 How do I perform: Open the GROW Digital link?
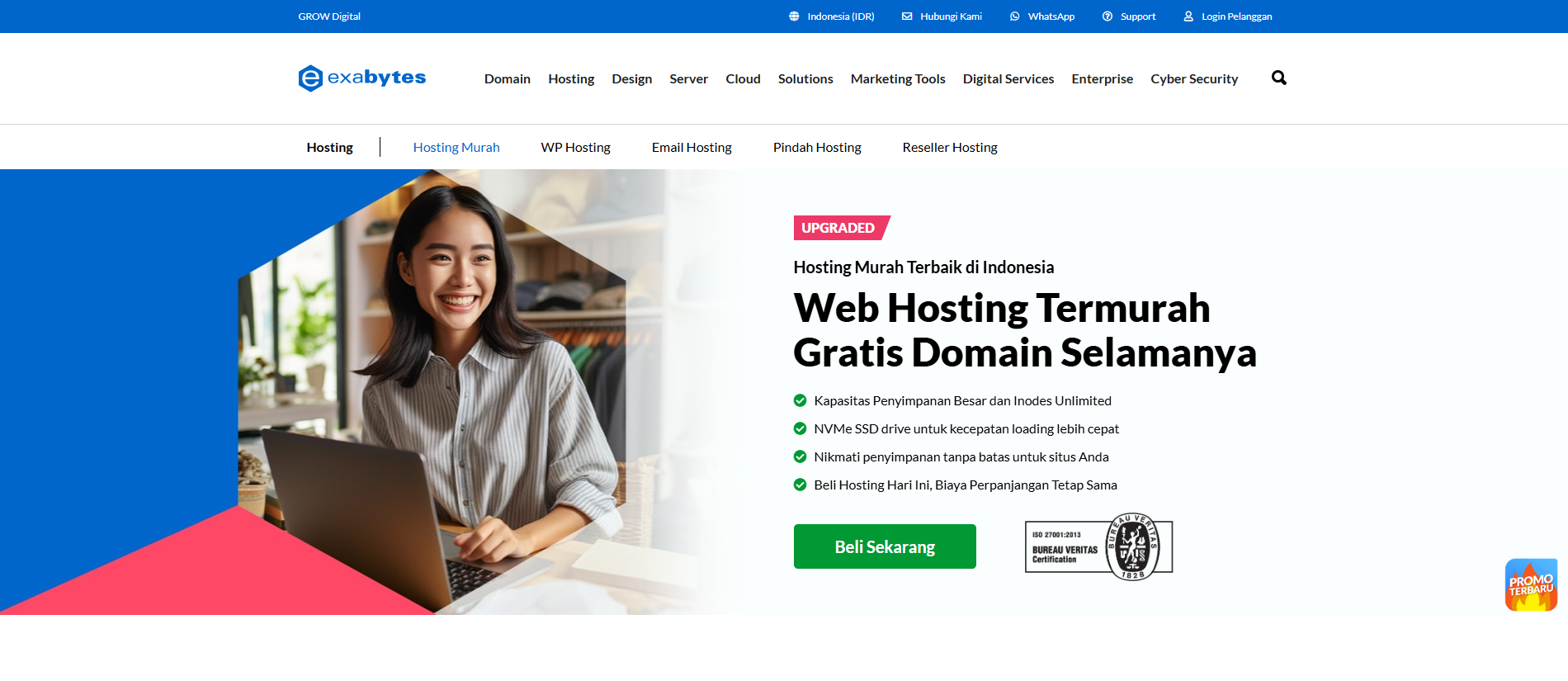coord(329,17)
